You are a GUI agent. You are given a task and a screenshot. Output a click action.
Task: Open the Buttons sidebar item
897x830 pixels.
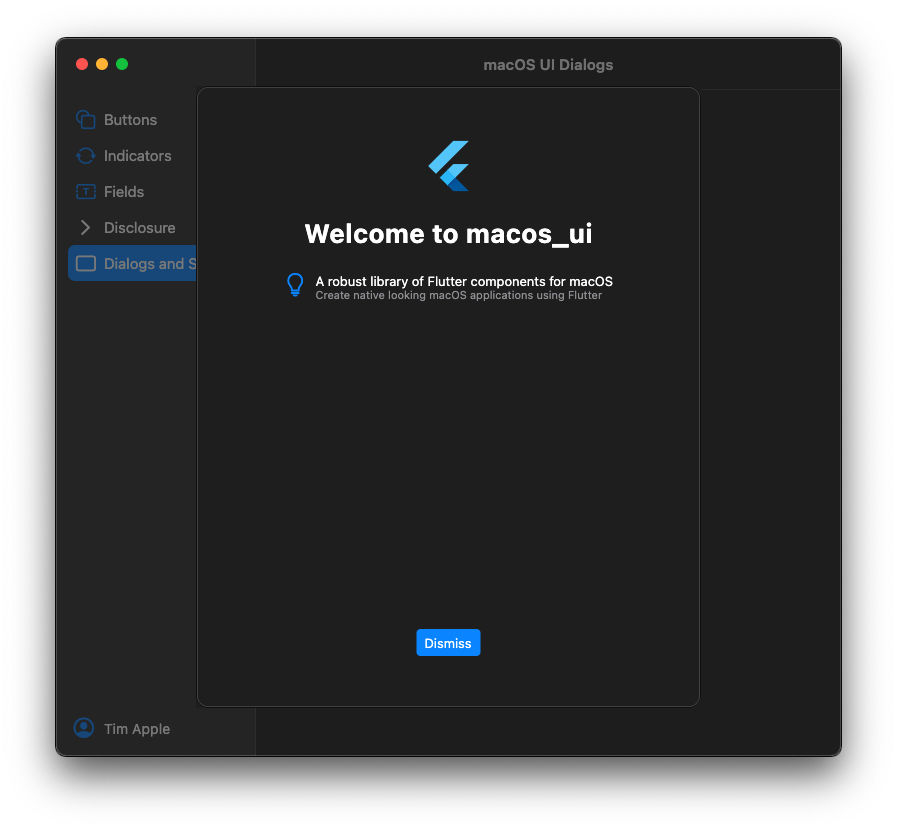point(132,120)
